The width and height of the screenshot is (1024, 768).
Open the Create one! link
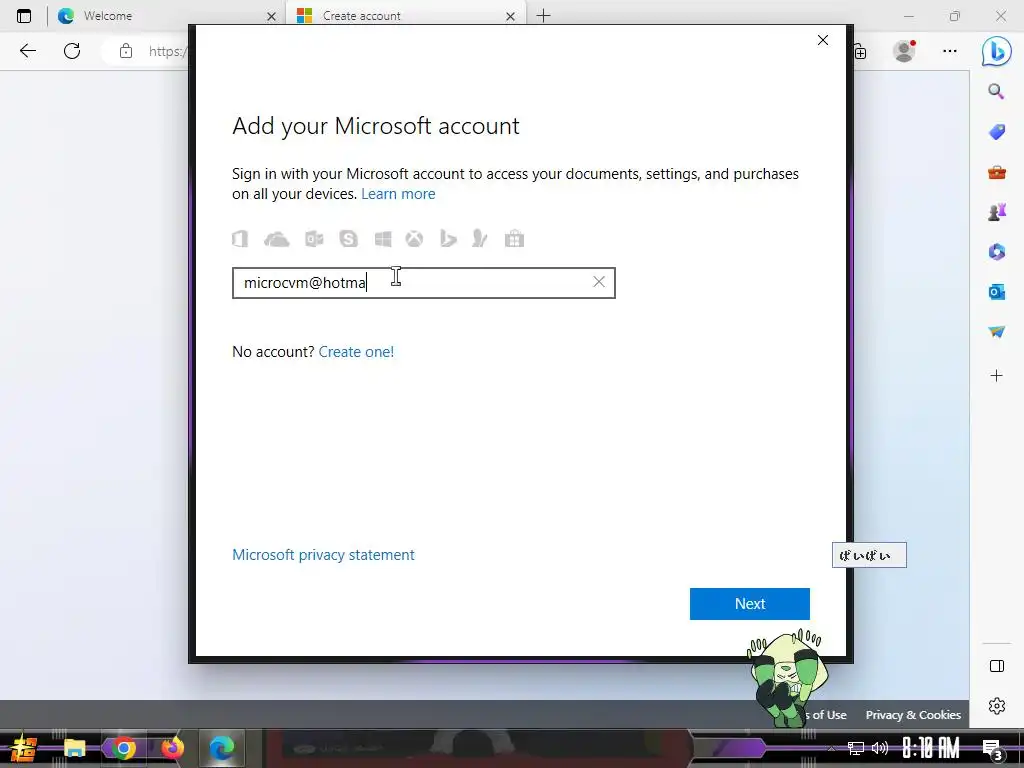click(x=356, y=351)
